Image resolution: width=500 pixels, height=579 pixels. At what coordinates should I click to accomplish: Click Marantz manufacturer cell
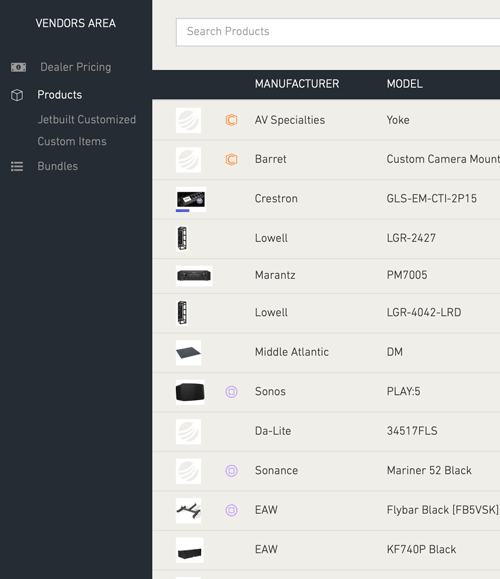pos(275,275)
